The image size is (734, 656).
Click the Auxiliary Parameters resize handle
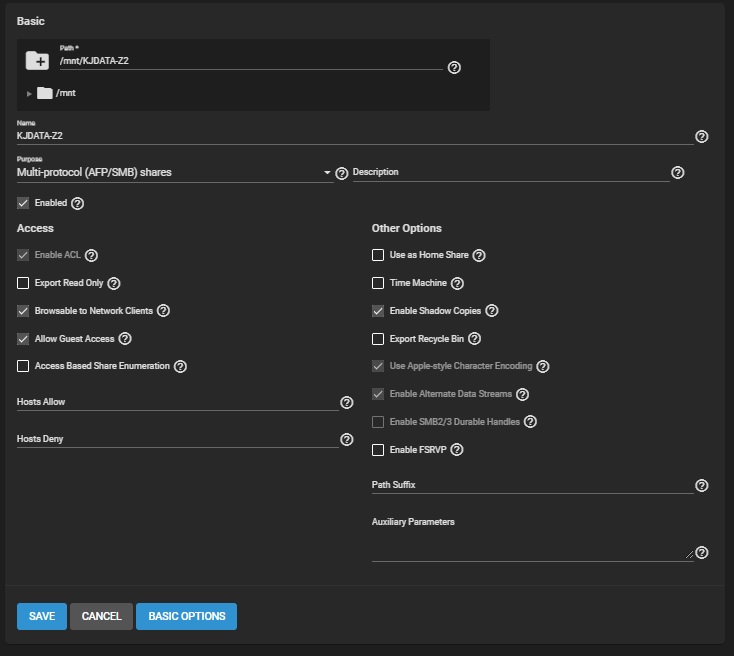coord(689,554)
